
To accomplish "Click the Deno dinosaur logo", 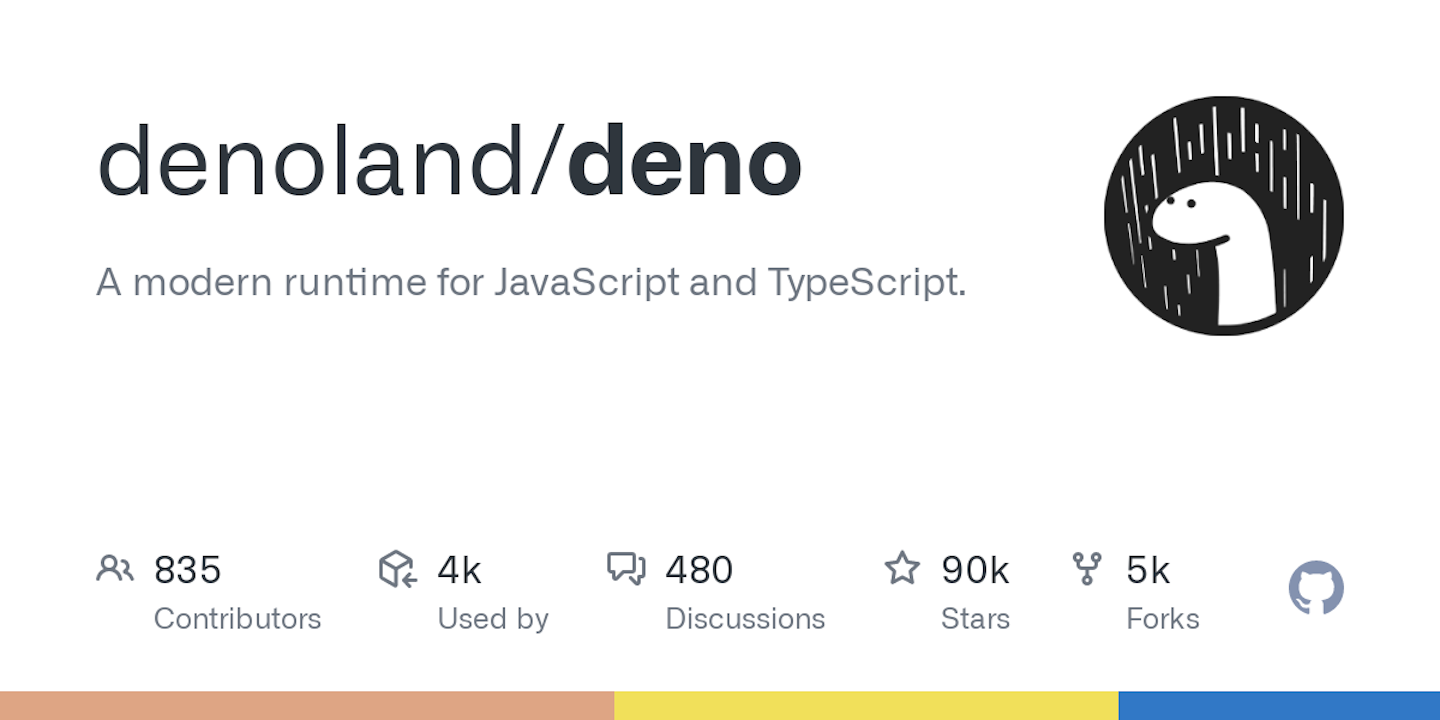I will point(1224,216).
